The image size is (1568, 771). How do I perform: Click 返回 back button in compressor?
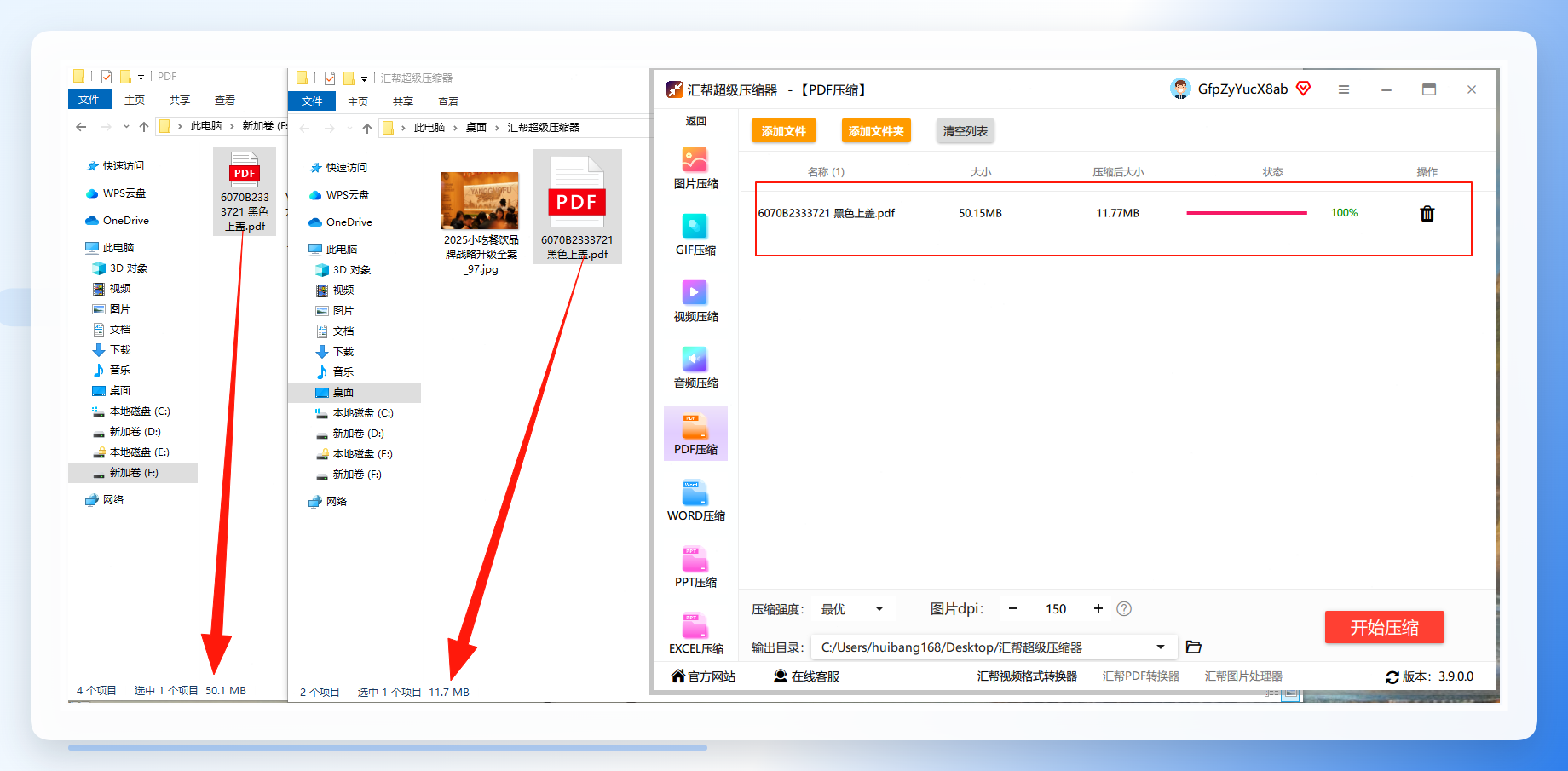tap(695, 121)
